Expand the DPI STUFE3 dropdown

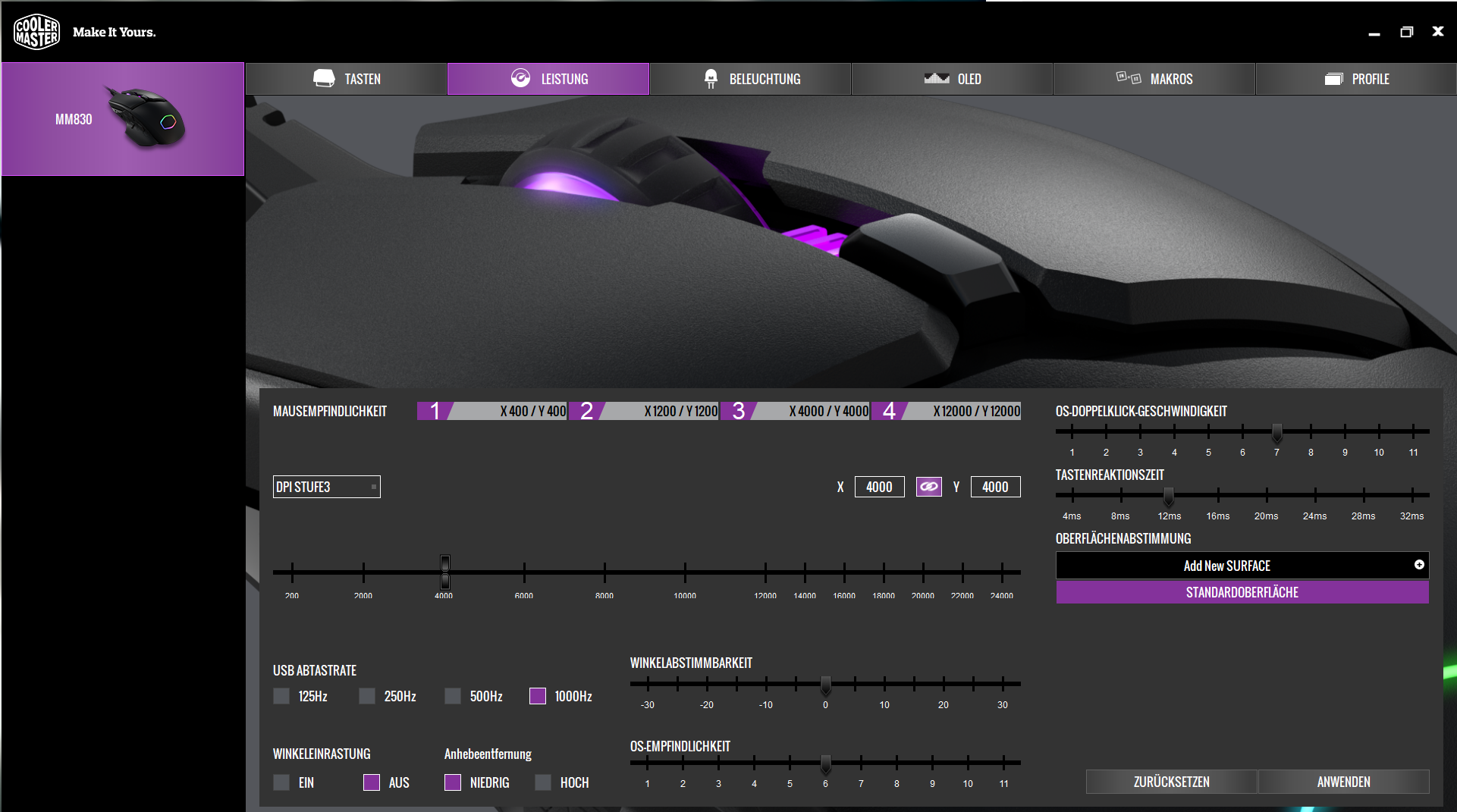click(x=327, y=487)
